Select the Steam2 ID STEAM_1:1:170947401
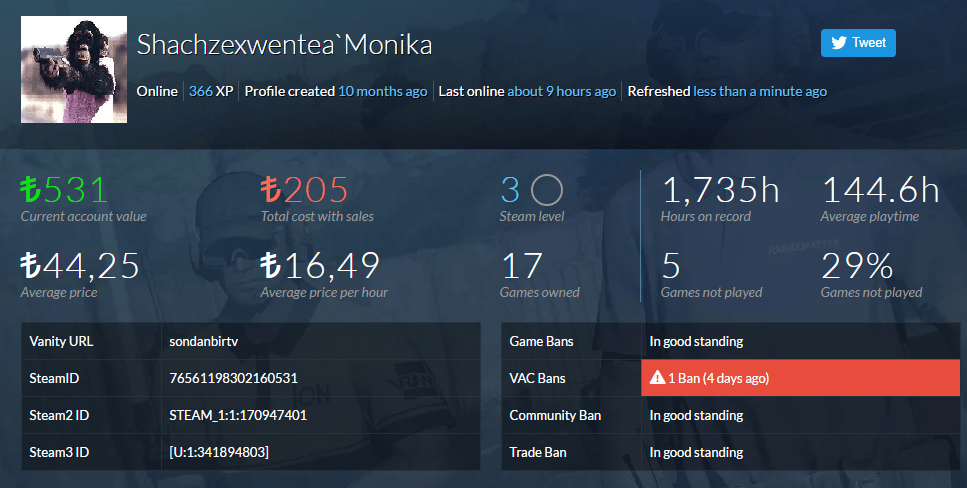This screenshot has width=967, height=488. tap(238, 415)
